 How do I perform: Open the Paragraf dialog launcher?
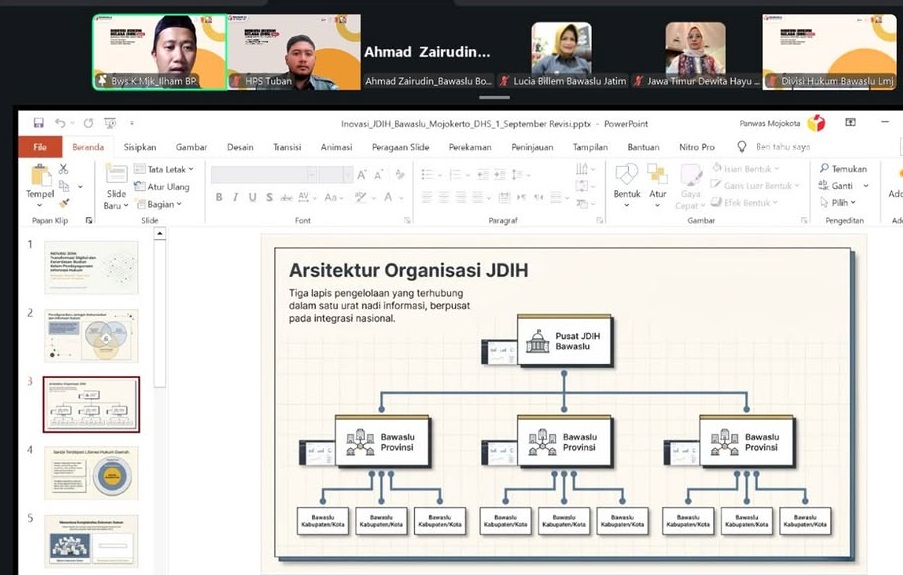[x=600, y=220]
